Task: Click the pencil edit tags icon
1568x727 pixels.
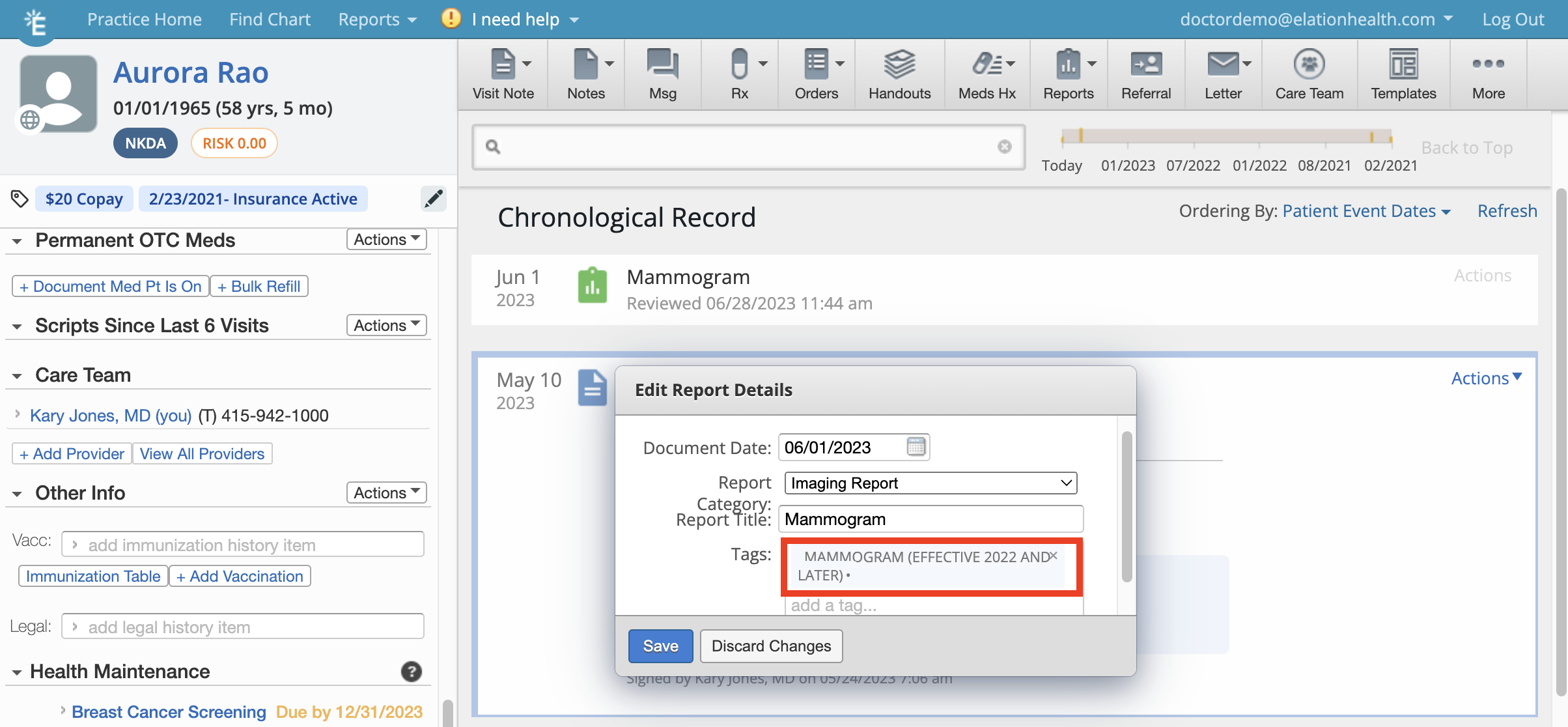Action: tap(434, 199)
